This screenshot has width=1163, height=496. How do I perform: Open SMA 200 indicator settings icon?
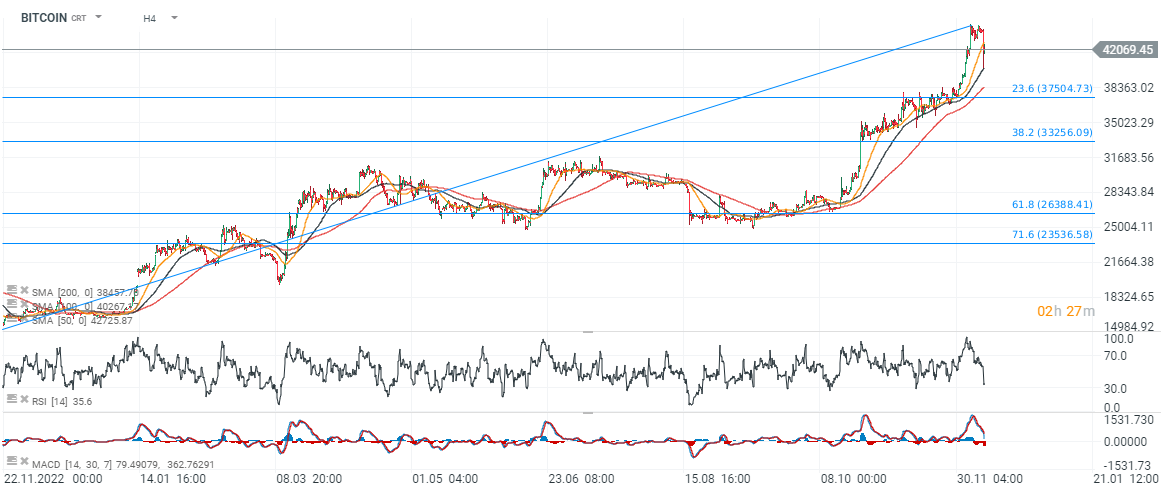coord(11,290)
